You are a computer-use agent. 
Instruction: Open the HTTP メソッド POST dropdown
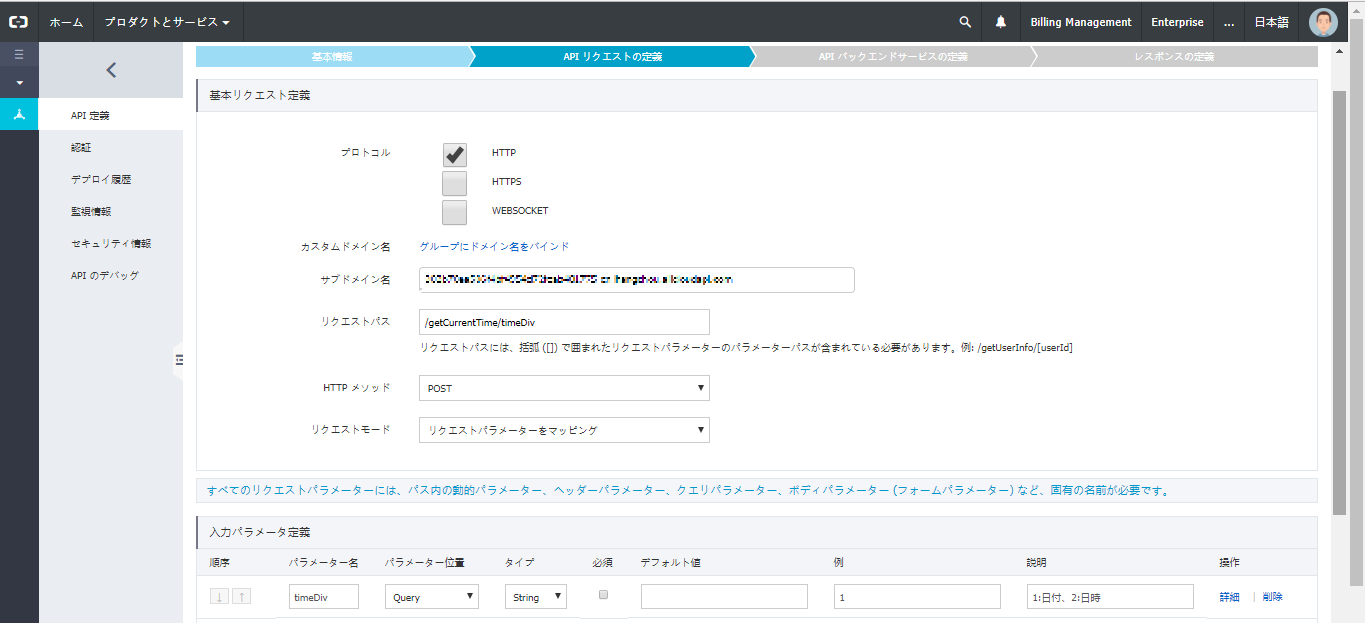coord(564,388)
